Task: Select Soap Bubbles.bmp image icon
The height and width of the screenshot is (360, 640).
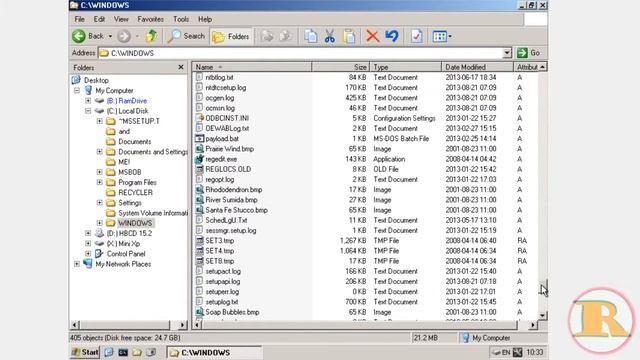Action: [199, 312]
